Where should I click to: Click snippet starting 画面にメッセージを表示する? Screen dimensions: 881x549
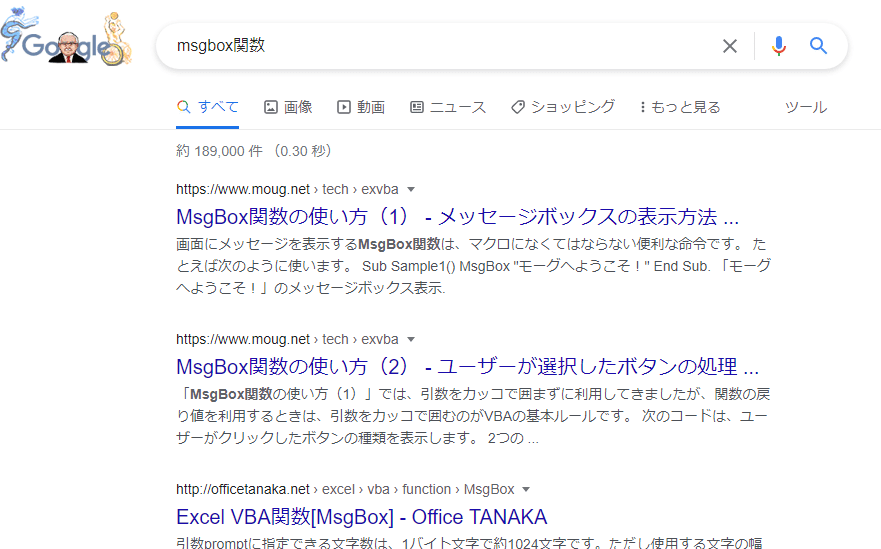point(473,266)
